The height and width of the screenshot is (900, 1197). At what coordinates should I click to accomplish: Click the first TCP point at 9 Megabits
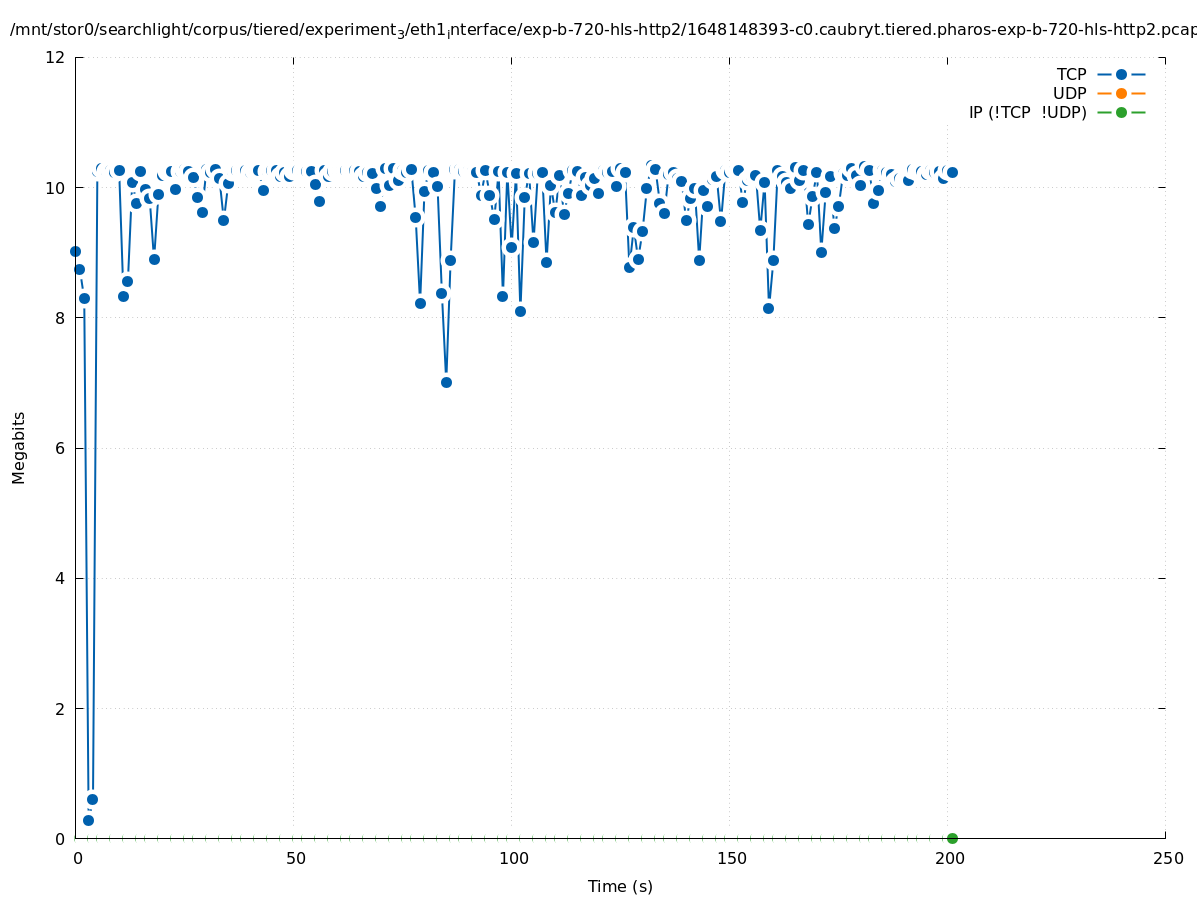click(75, 251)
